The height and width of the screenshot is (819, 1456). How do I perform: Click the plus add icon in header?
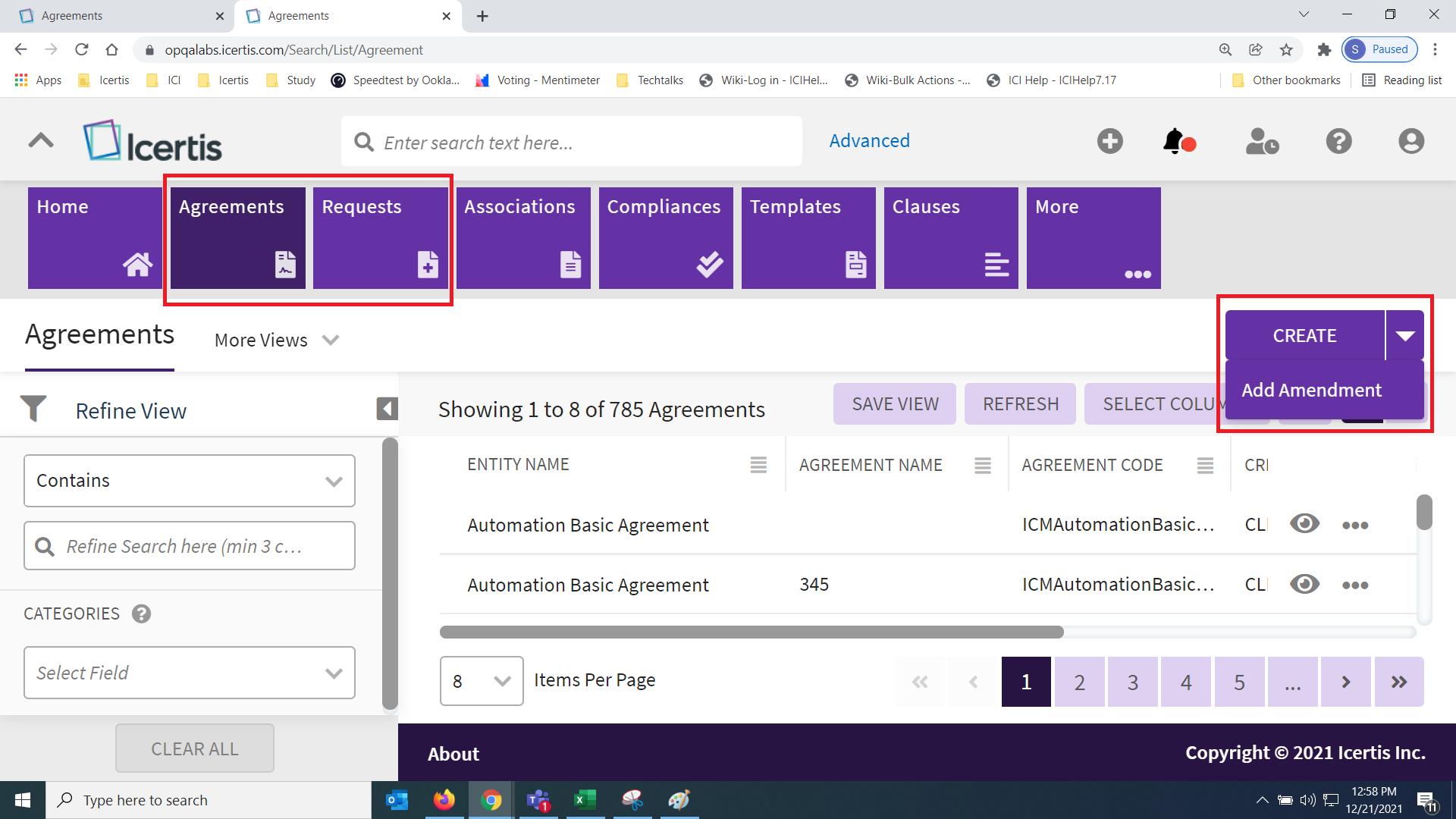coord(1109,141)
